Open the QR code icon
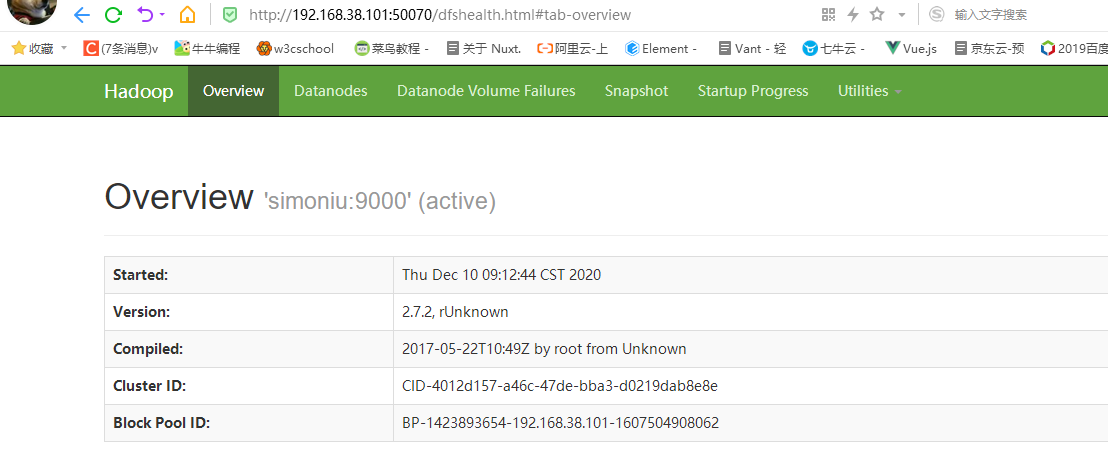The image size is (1108, 462). point(828,15)
